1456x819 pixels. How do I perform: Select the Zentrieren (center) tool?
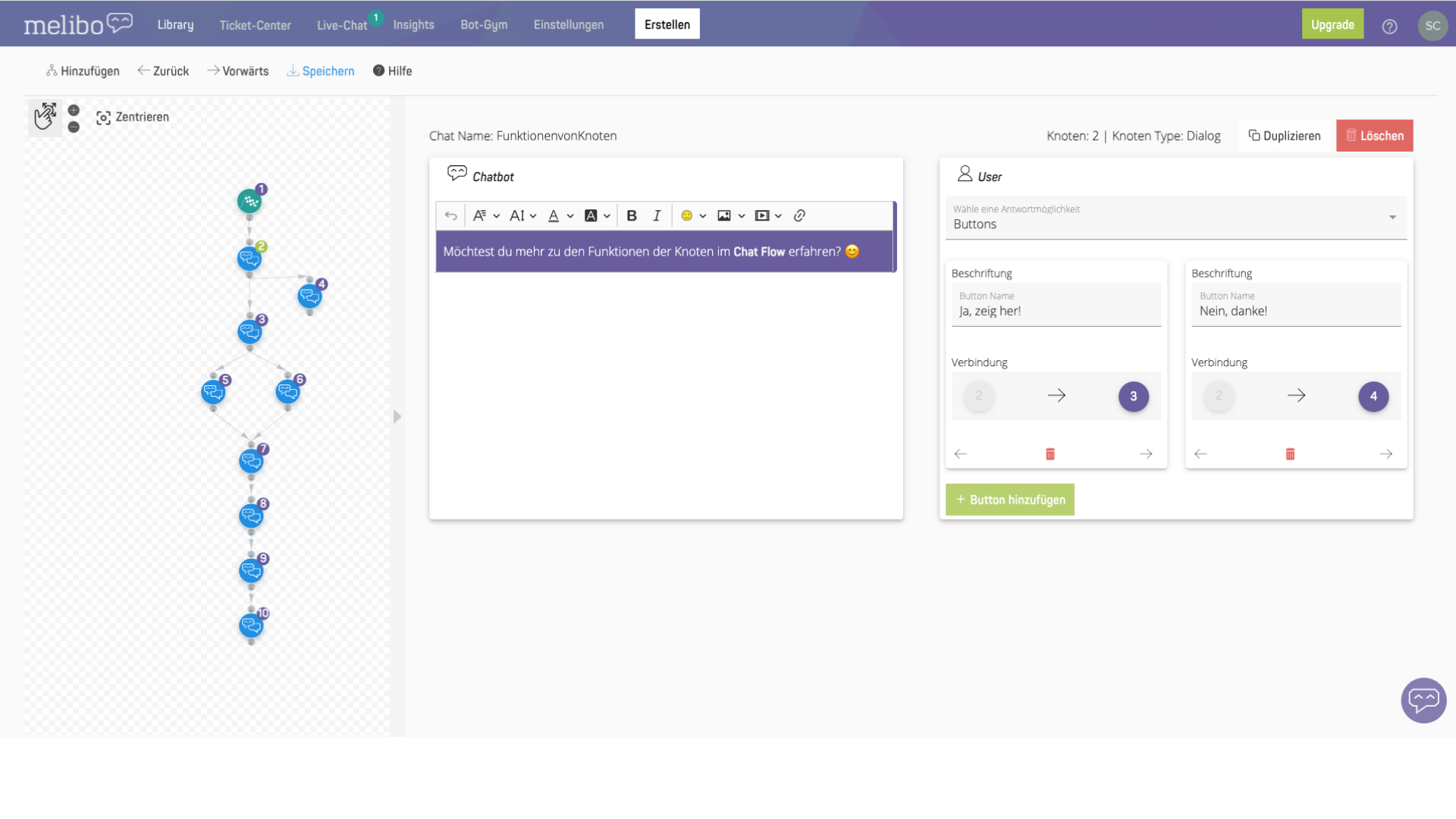pyautogui.click(x=130, y=116)
